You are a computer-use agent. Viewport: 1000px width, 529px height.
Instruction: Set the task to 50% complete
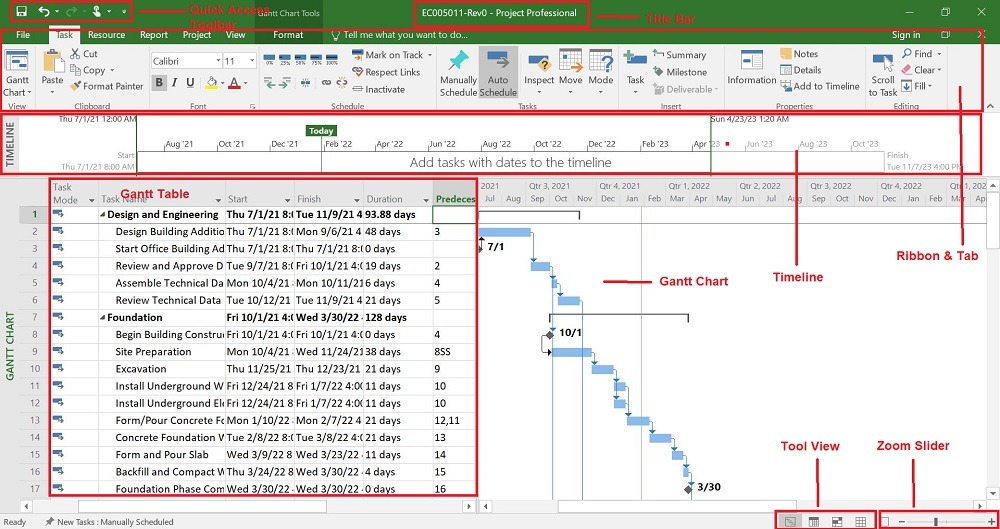pos(301,59)
